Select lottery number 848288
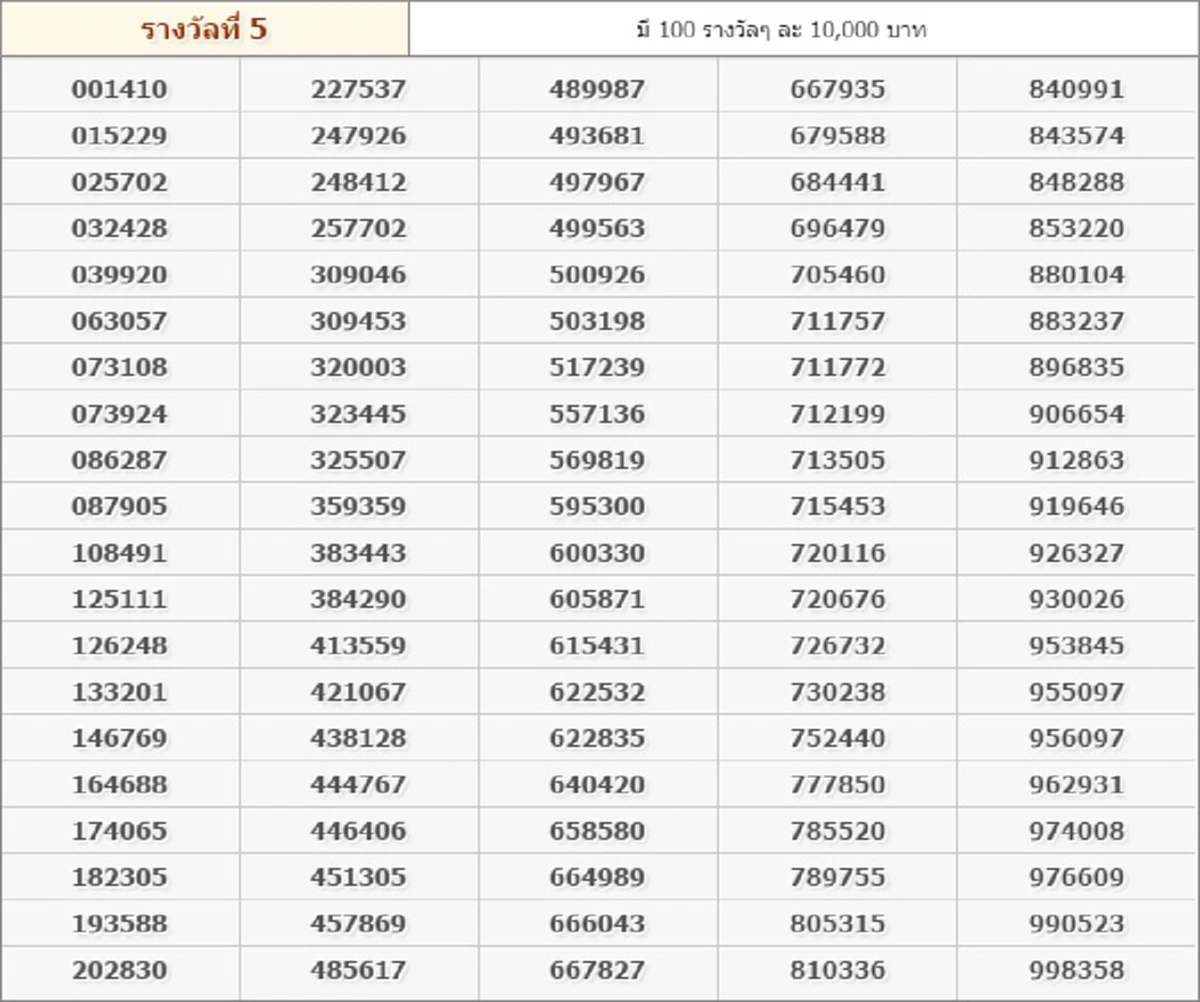The image size is (1200, 1002). pos(1077,182)
